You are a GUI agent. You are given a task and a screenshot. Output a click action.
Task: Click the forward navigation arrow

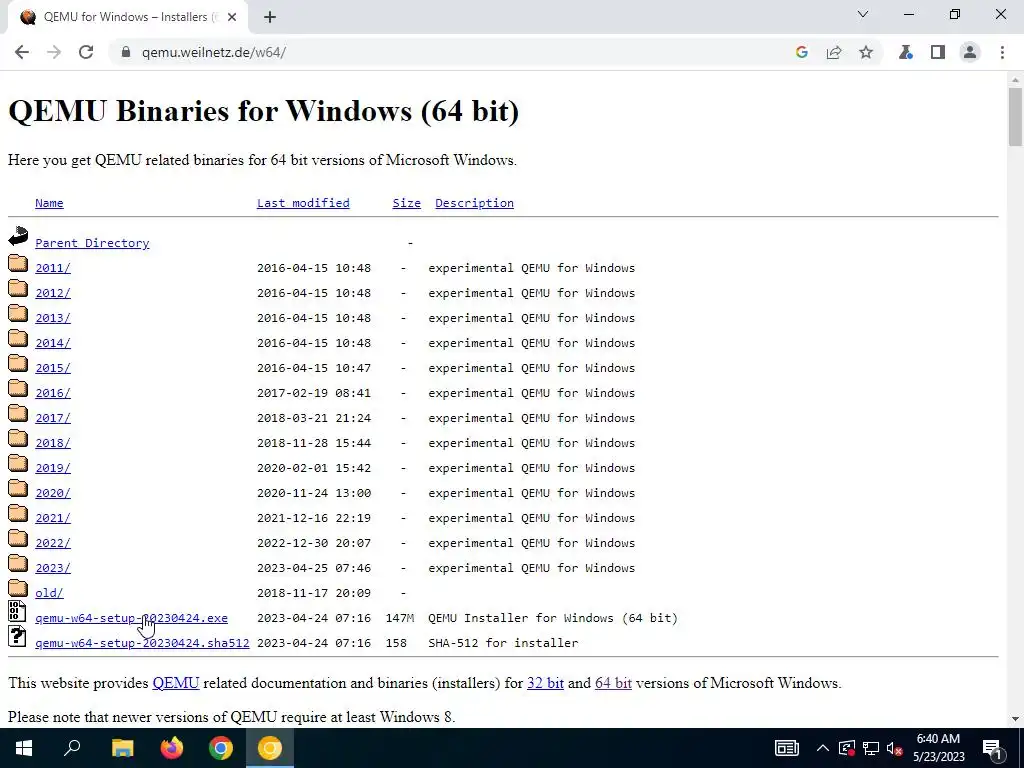click(54, 52)
